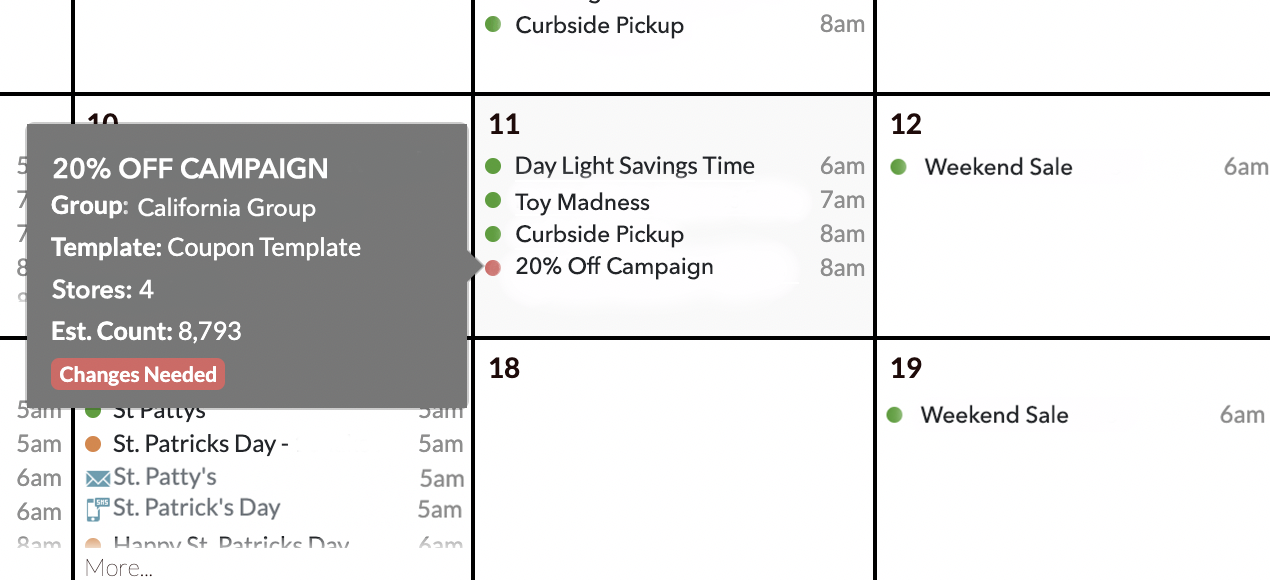Screen dimensions: 1270x580
Task: Open Day Light Savings Time event
Action: coord(635,166)
